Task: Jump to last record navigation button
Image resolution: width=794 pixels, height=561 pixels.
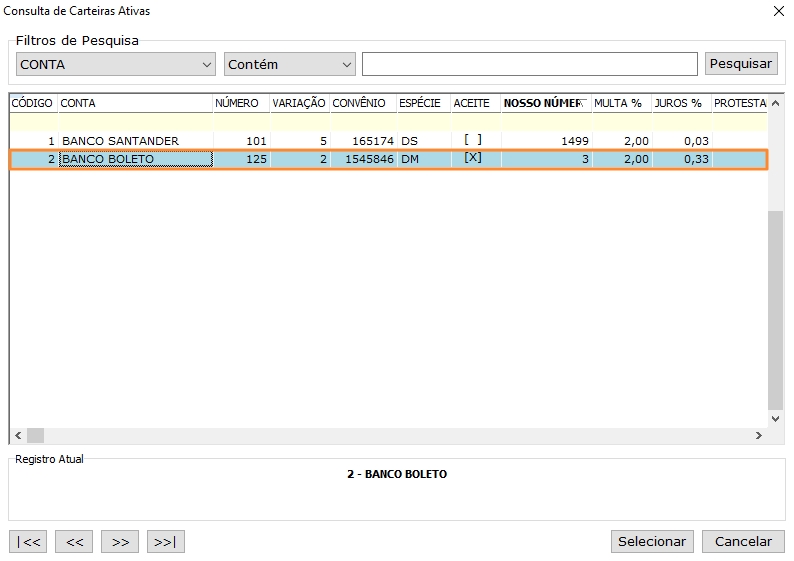Action: [166, 541]
